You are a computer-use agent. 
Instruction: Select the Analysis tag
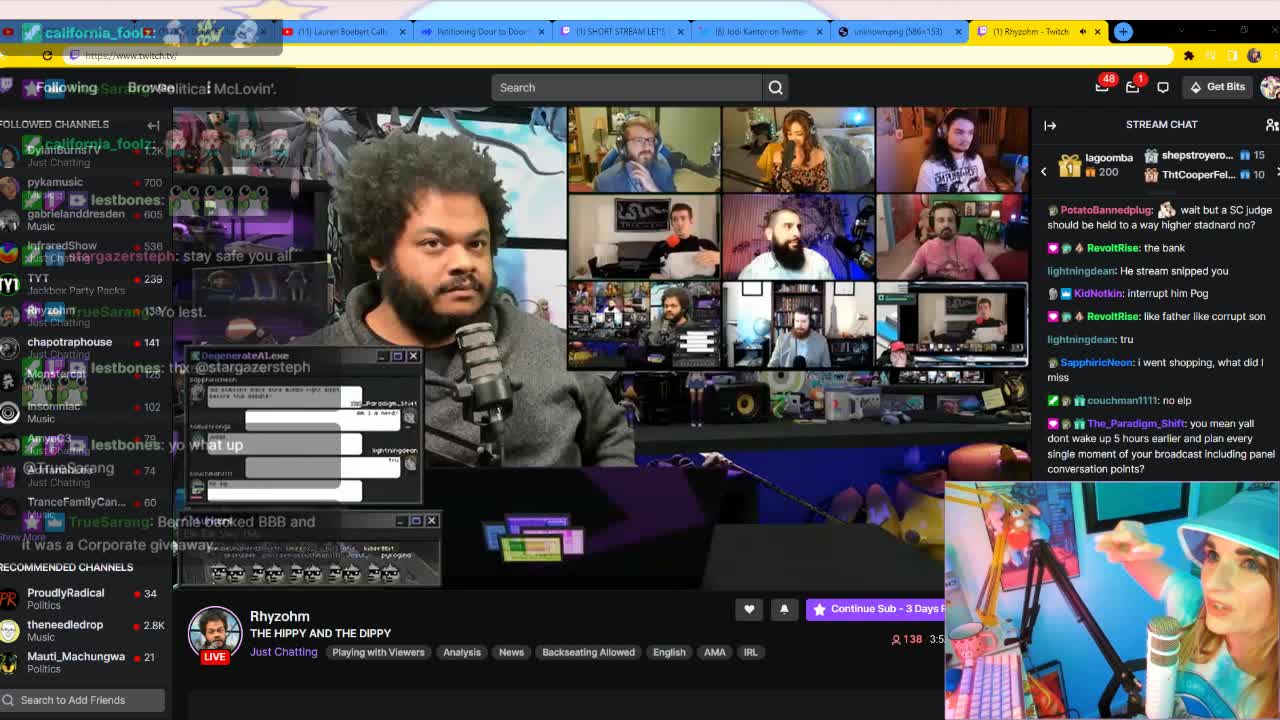461,652
